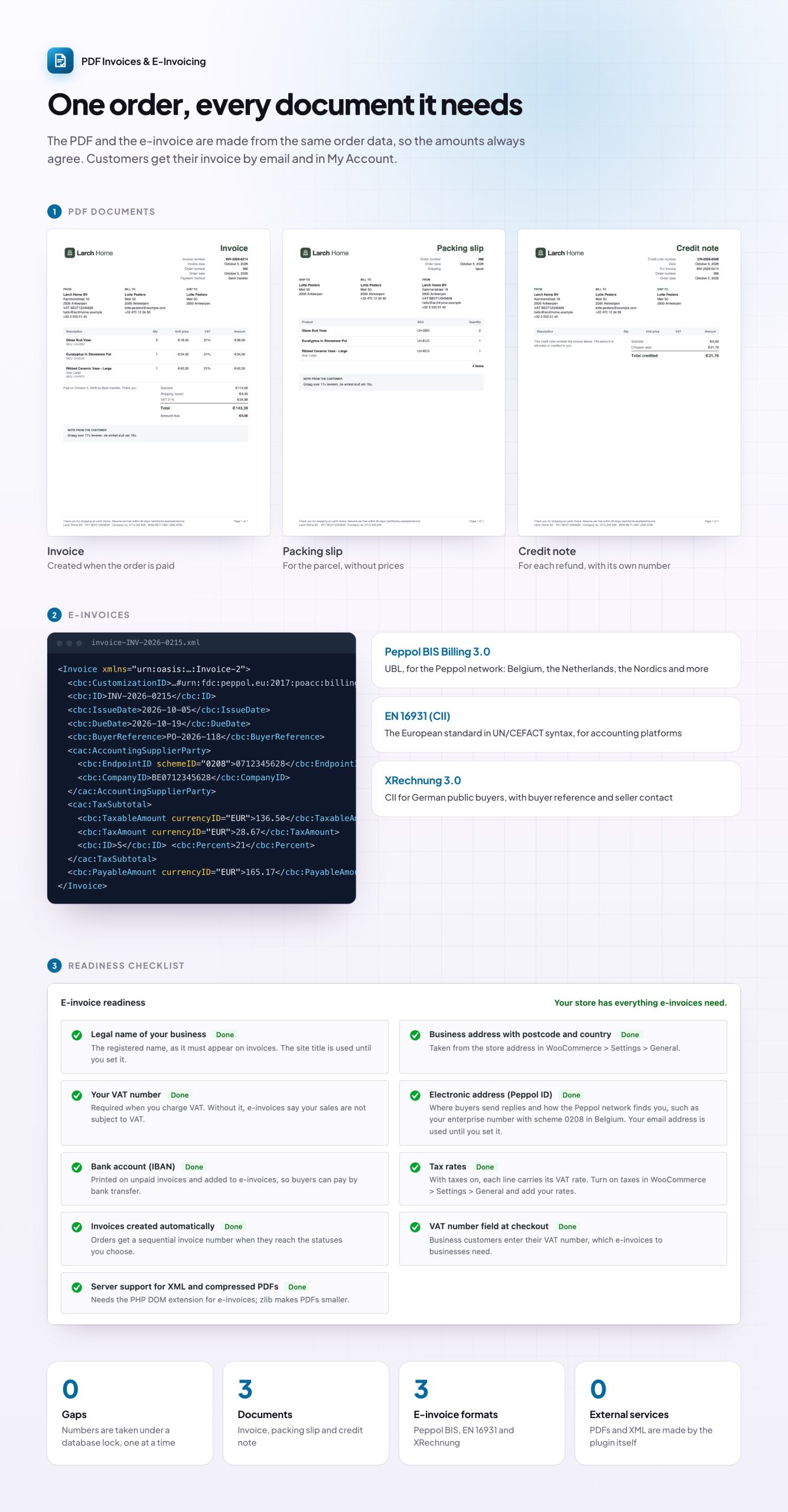Click the green check beside Tax rates
The height and width of the screenshot is (1512, 788).
(415, 1167)
